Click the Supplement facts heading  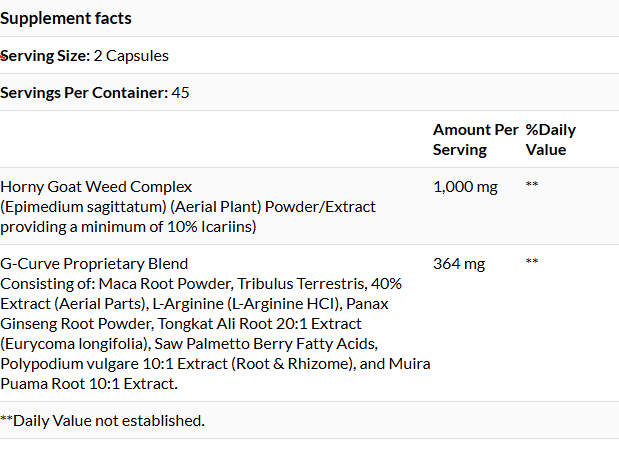(x=66, y=18)
